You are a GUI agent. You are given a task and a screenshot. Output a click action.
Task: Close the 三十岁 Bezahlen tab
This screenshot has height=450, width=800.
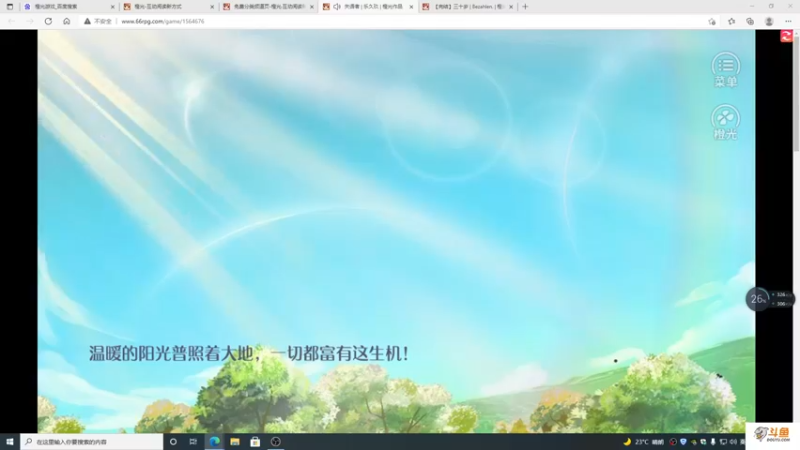click(x=510, y=7)
